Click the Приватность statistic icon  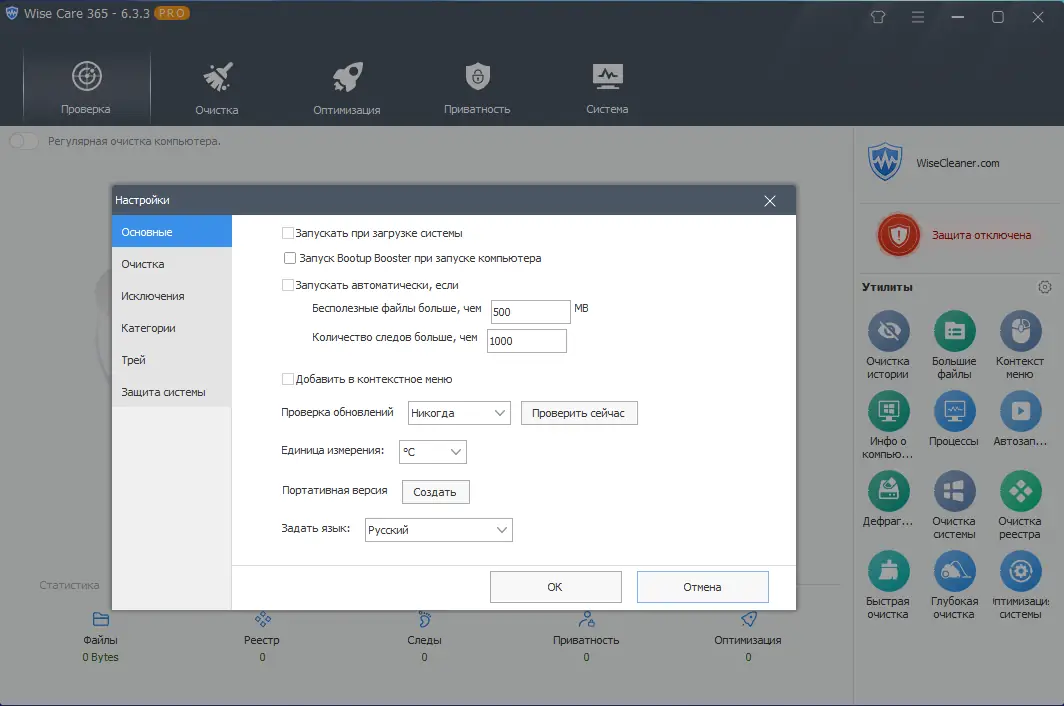(x=586, y=619)
